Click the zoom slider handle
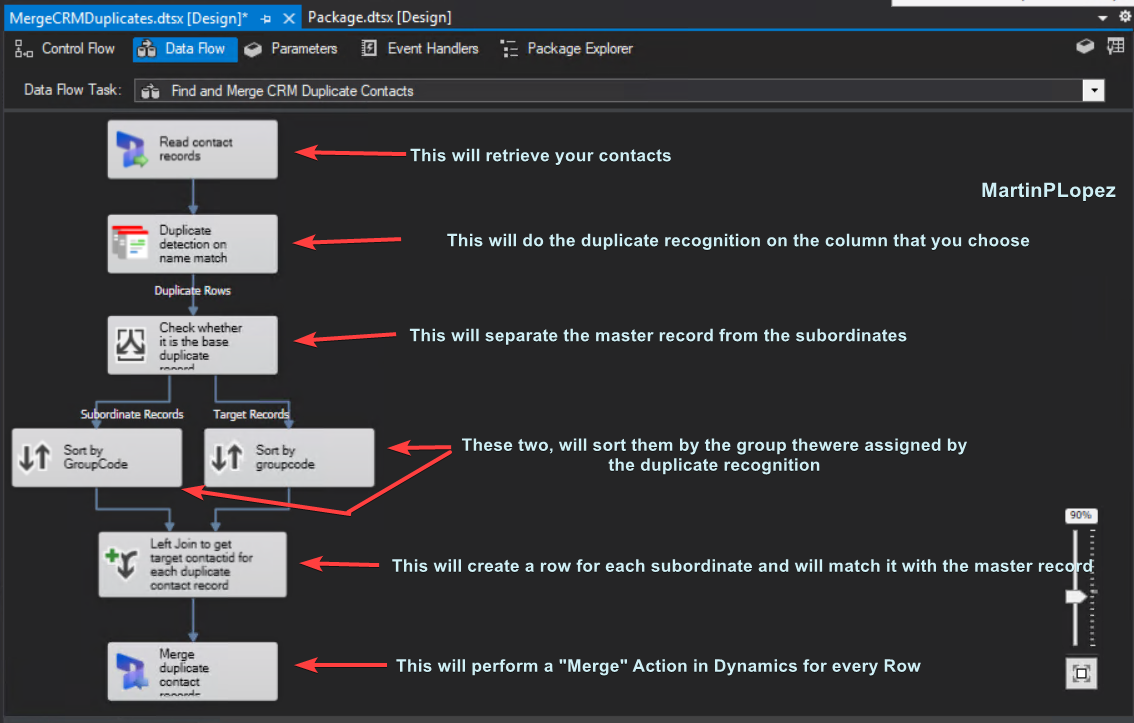Viewport: 1134px width, 723px height. click(x=1076, y=596)
